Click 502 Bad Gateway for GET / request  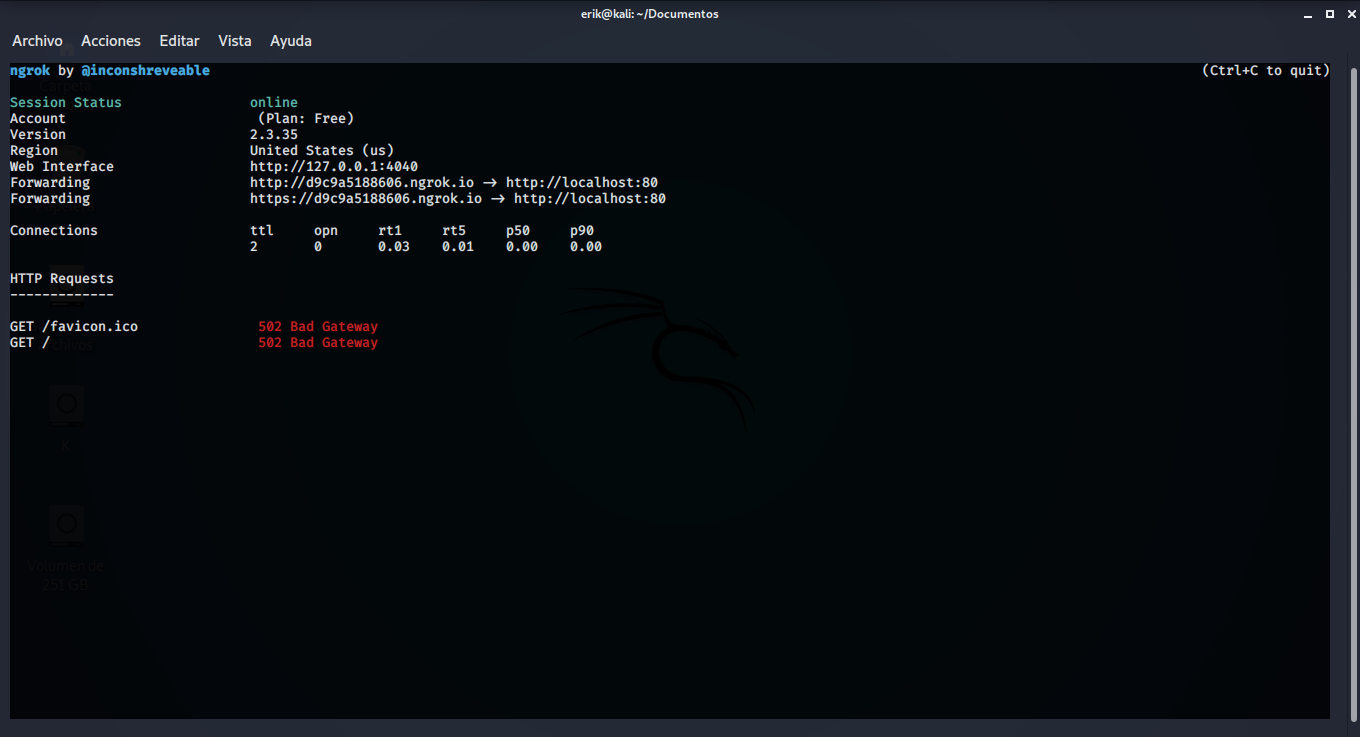[x=318, y=343]
